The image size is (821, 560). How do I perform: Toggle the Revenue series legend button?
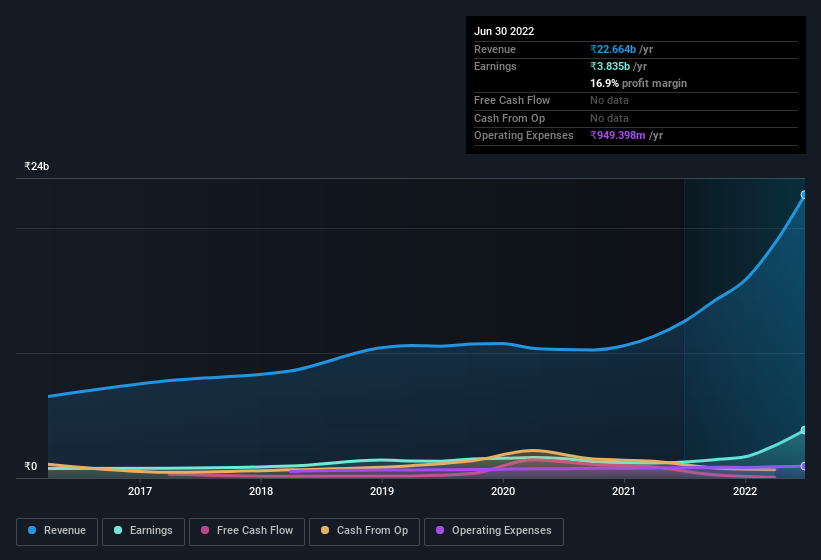(57, 531)
